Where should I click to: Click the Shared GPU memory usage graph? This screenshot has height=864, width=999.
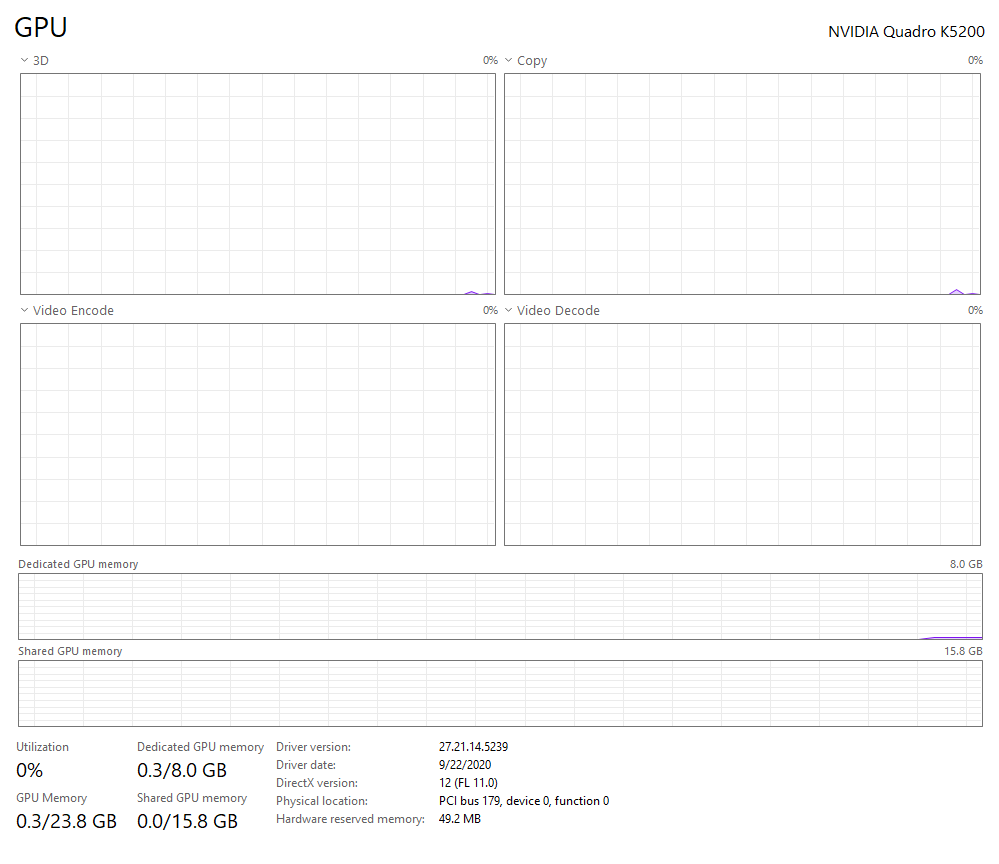(500, 693)
